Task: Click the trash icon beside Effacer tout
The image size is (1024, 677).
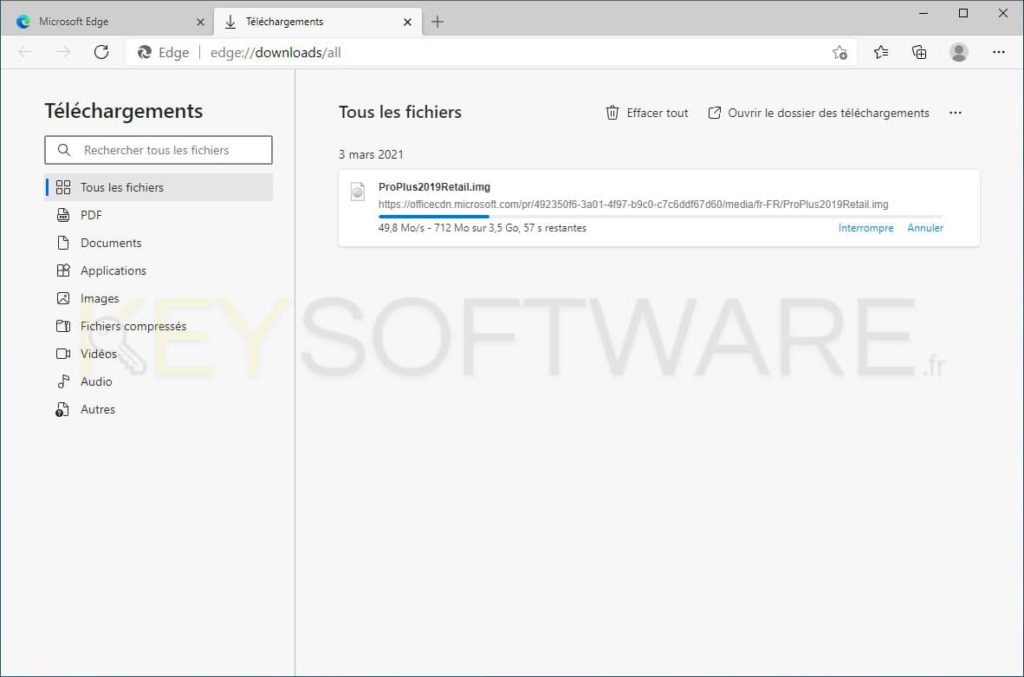Action: (x=612, y=113)
